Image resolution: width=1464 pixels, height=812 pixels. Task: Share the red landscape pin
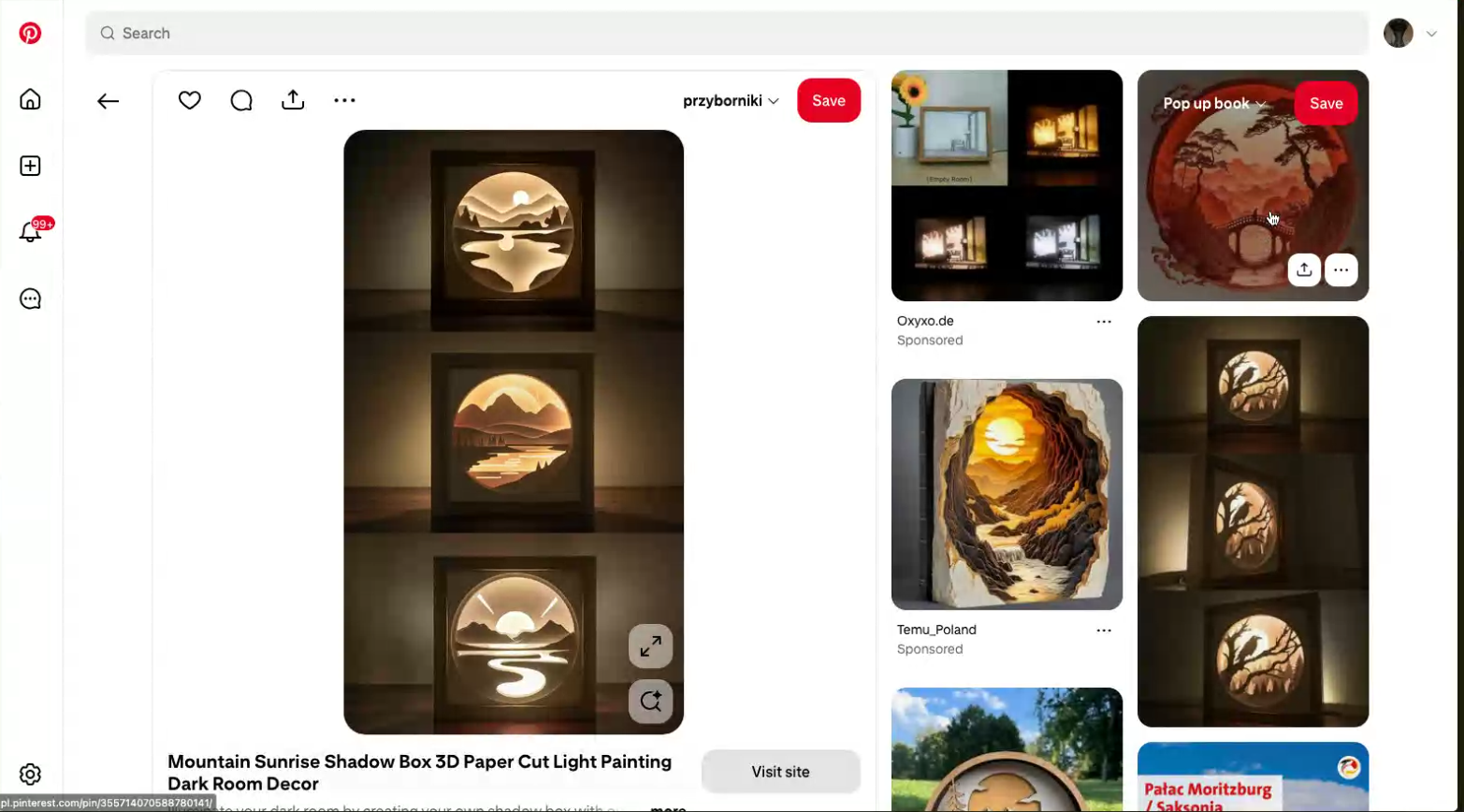1304,270
